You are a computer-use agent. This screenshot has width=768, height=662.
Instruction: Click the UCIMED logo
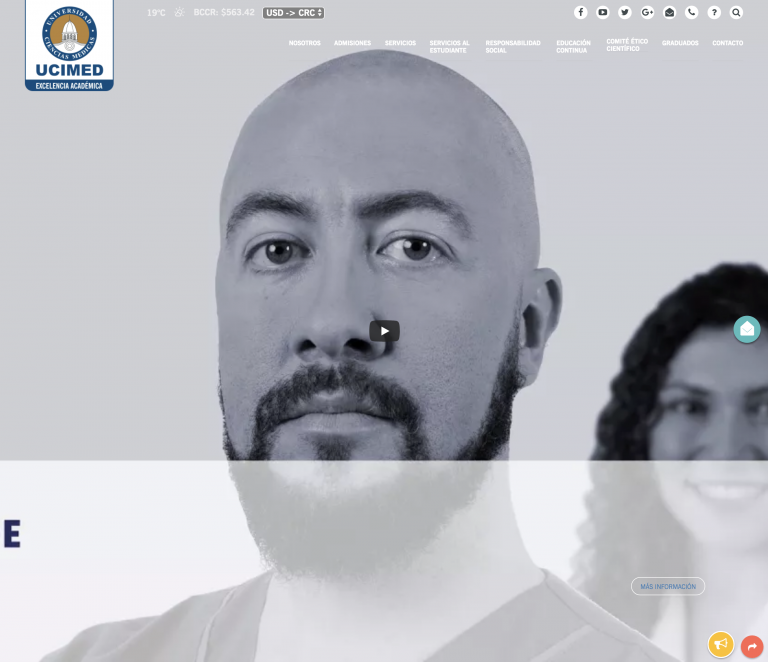pos(69,46)
